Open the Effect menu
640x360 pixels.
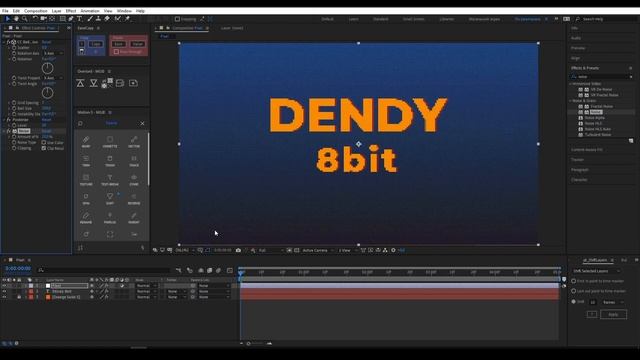click(x=71, y=11)
